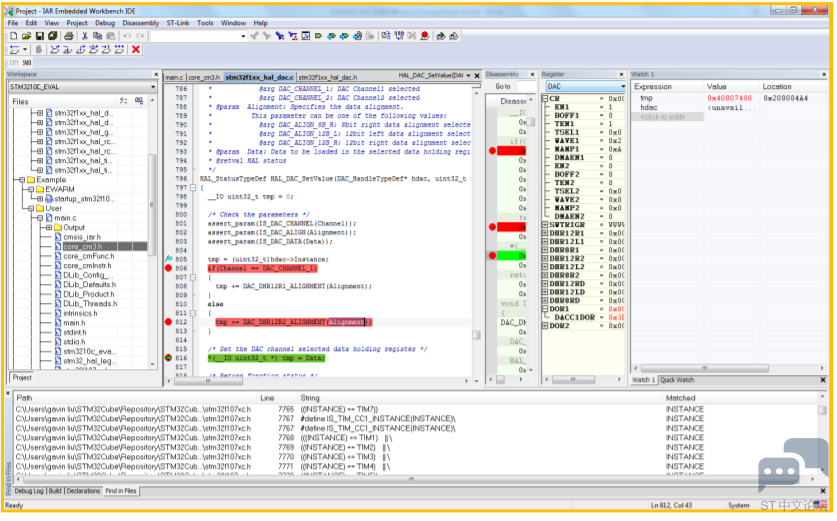Click the Open file folder icon
This screenshot has width=837, height=521.
(26, 36)
